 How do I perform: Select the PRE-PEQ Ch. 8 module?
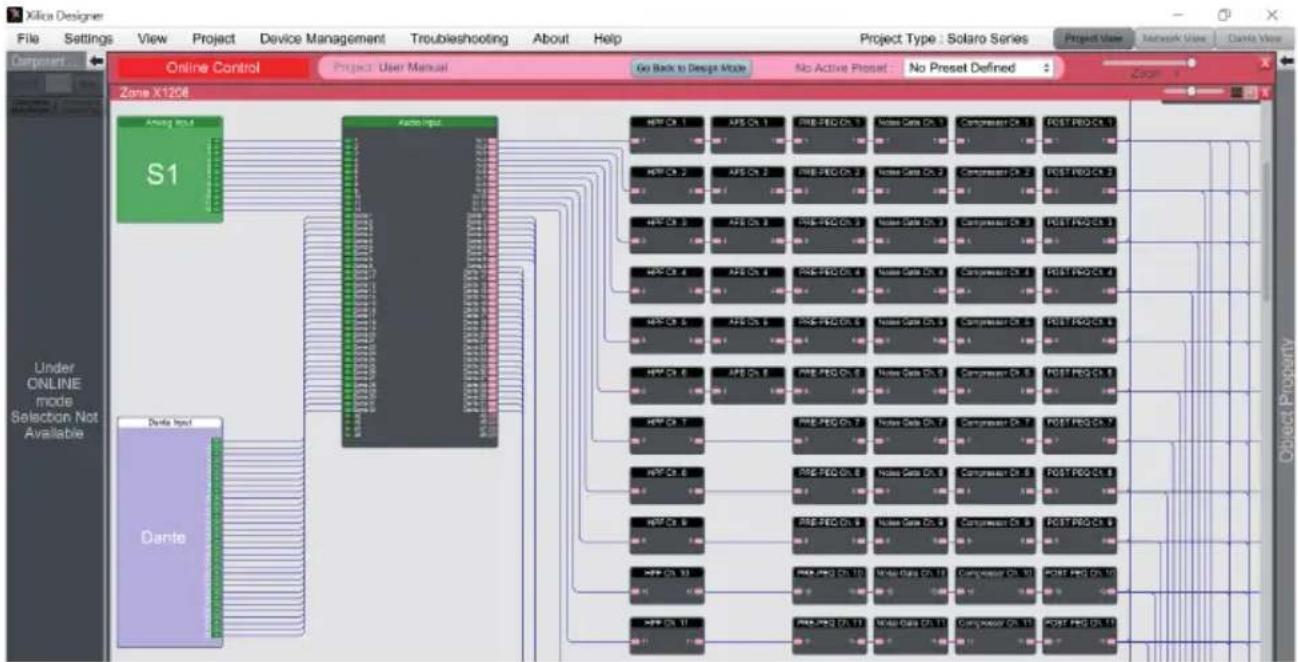(829, 484)
